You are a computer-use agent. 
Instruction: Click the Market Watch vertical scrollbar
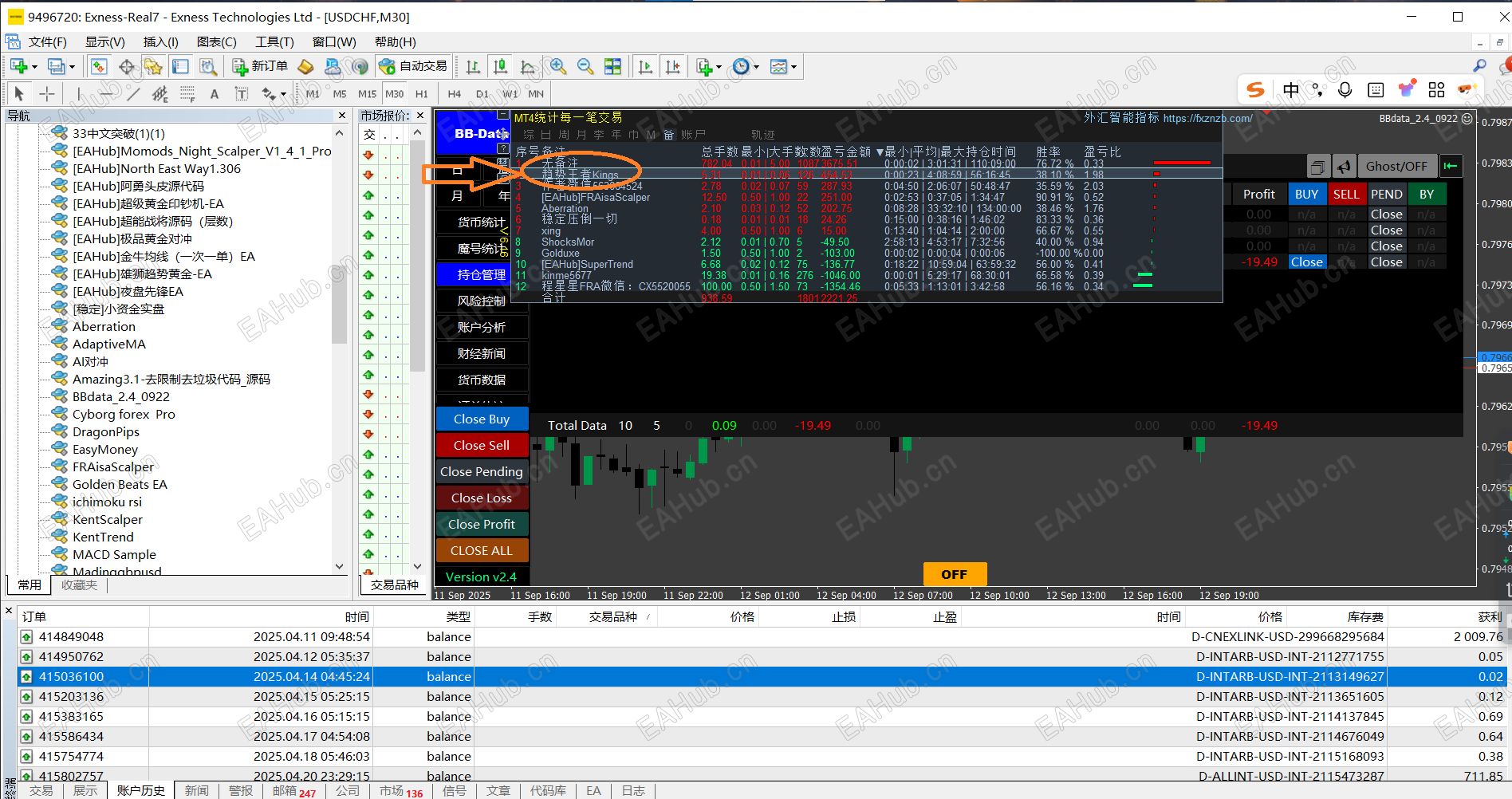coord(418,255)
